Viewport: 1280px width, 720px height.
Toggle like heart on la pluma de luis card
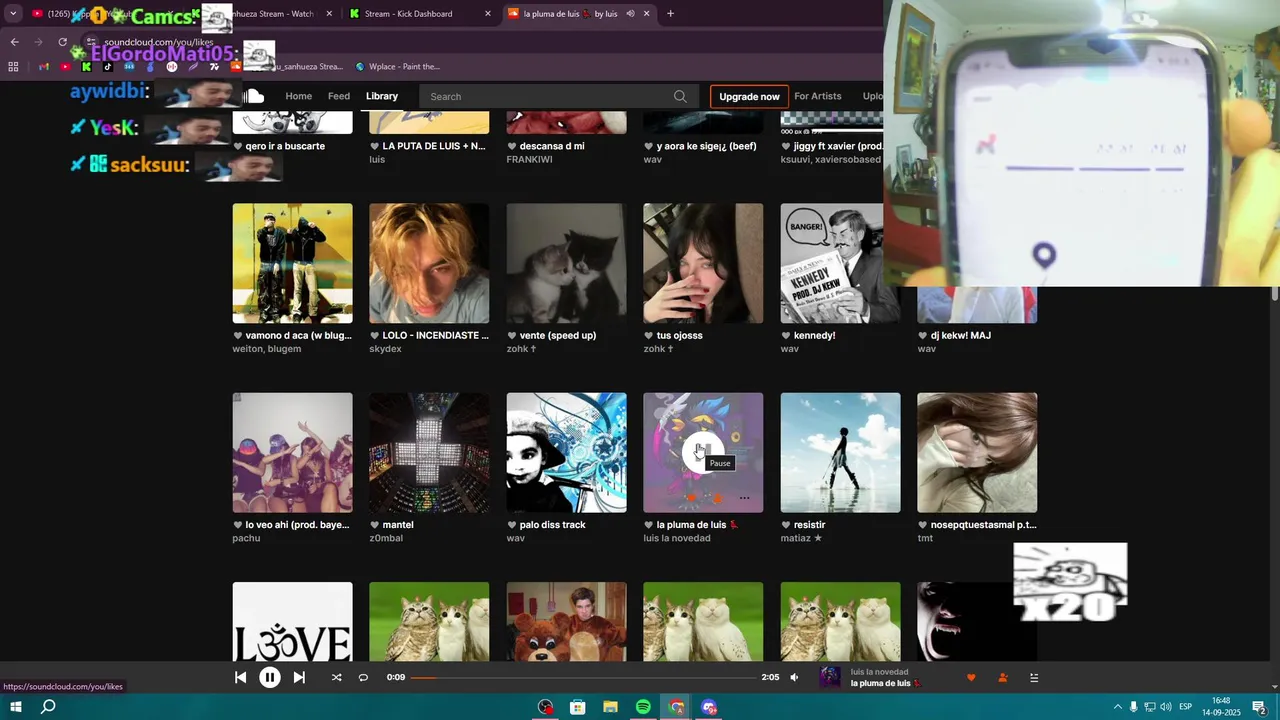pyautogui.click(x=690, y=497)
